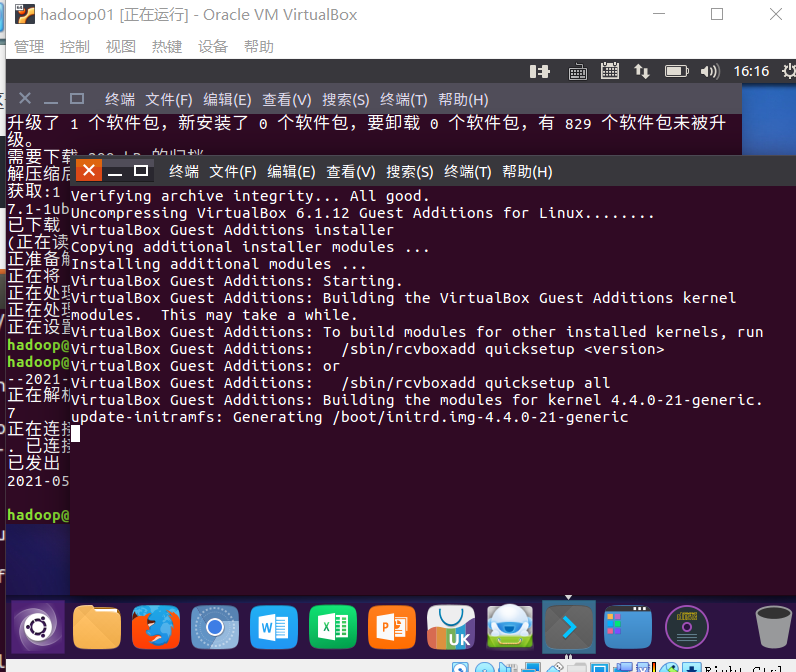Click the 'VirtualBox Guest Additions installer' line
796x672 pixels.
233,230
